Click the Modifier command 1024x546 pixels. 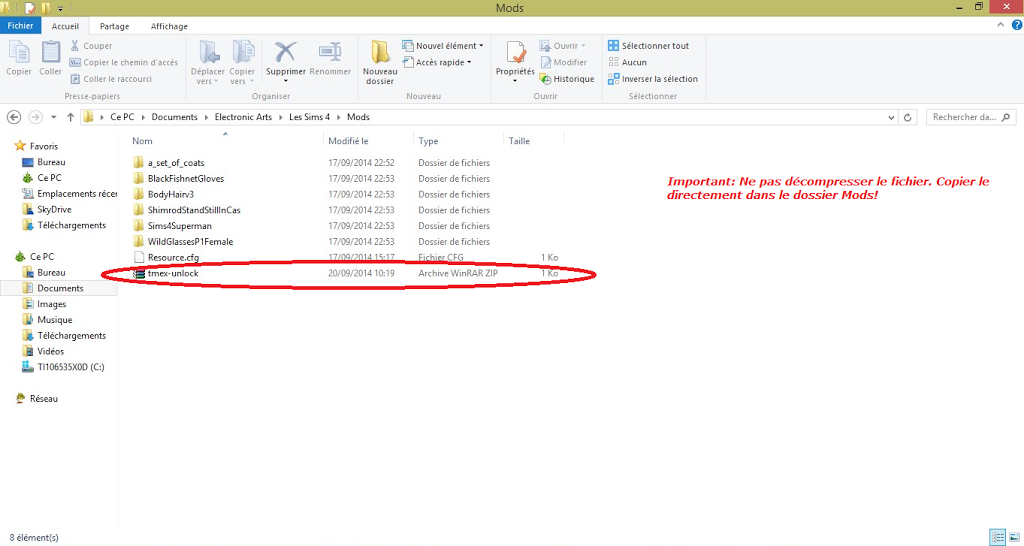(563, 62)
